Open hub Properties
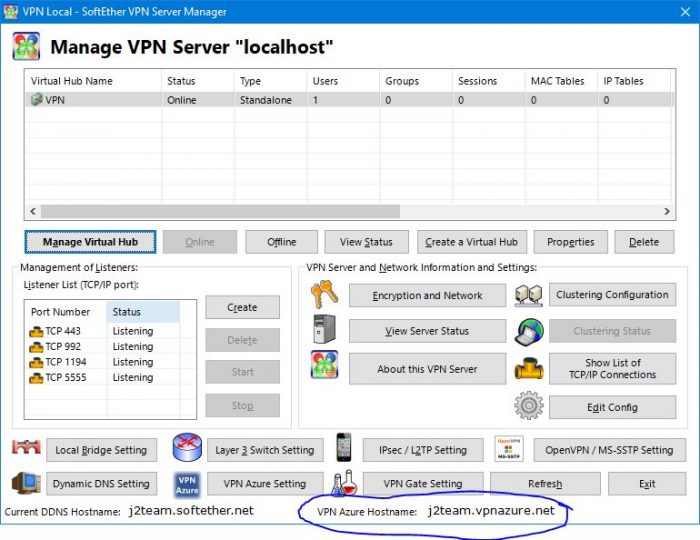The width and height of the screenshot is (700, 540). [x=571, y=242]
